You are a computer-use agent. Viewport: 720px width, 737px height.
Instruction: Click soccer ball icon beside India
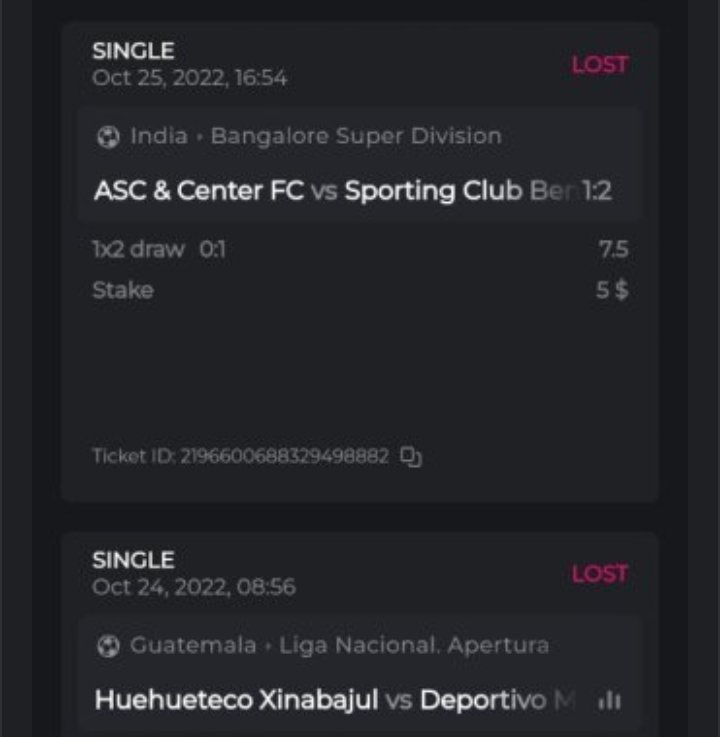click(x=108, y=137)
